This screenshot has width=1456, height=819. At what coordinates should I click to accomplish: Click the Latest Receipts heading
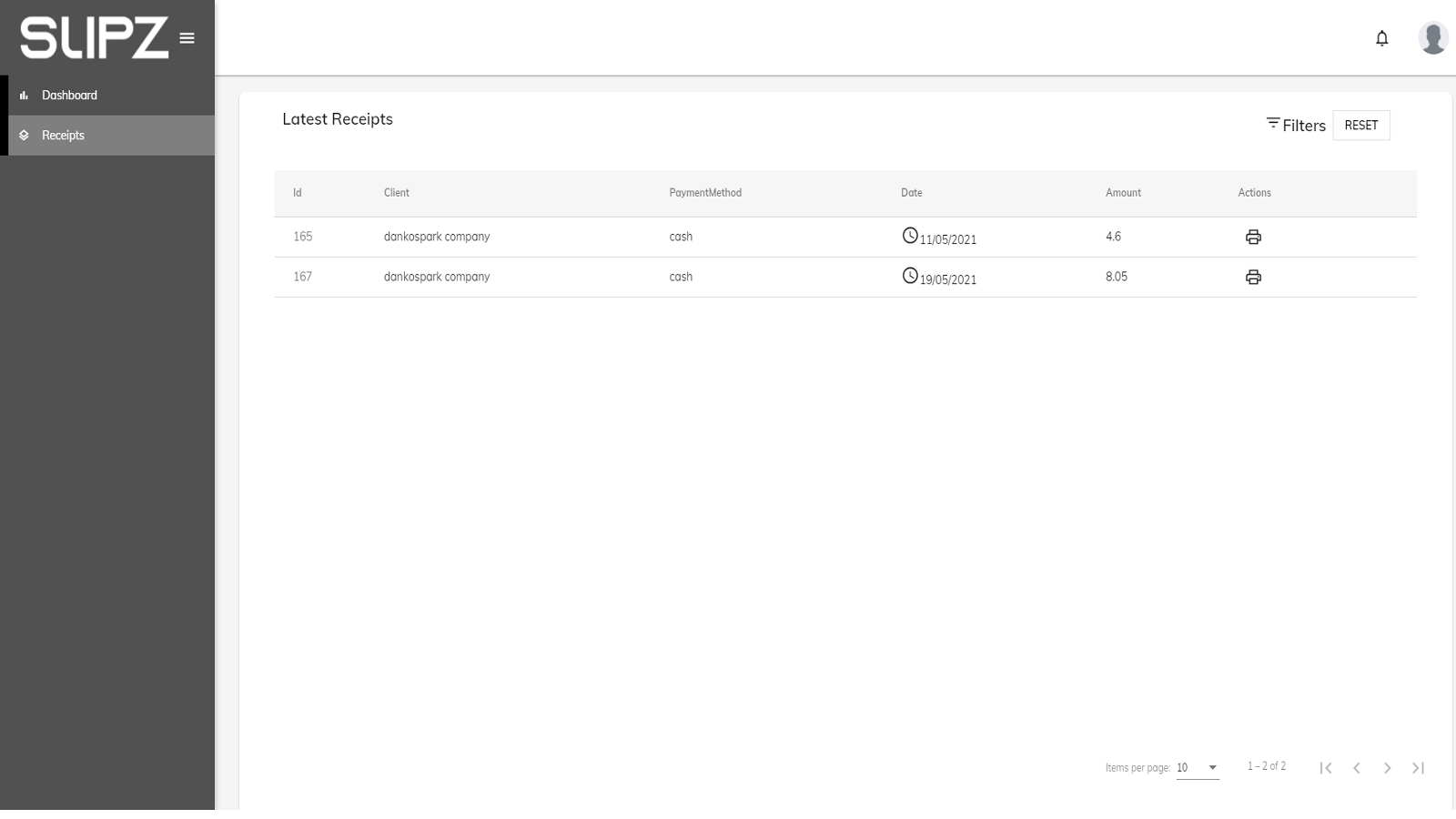(x=338, y=119)
